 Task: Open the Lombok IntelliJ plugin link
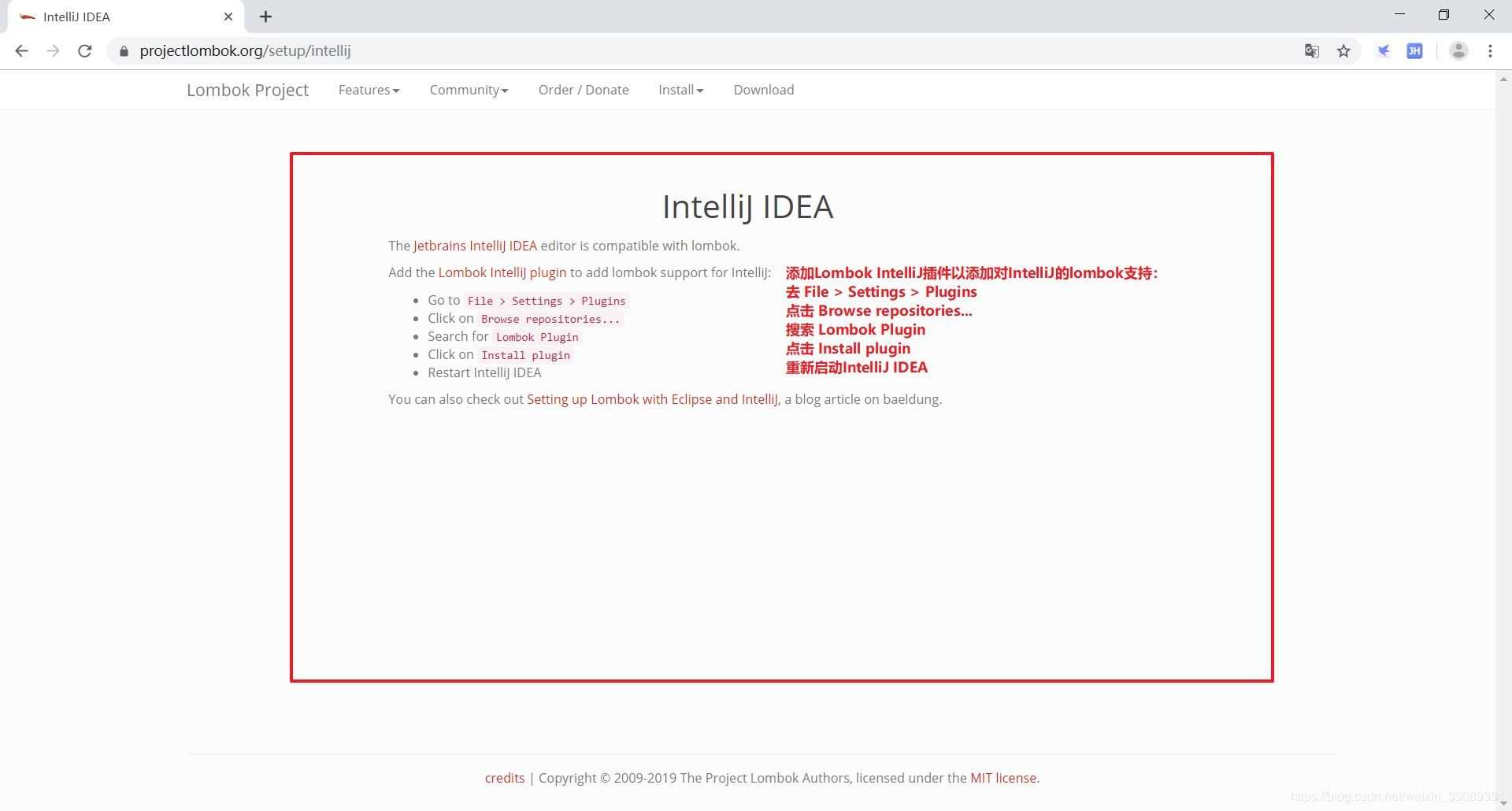click(x=502, y=272)
